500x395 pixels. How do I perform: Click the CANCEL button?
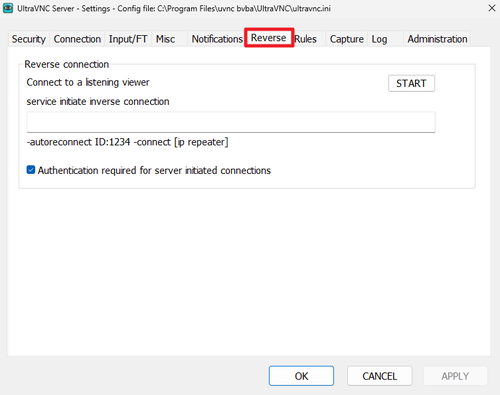[x=380, y=376]
